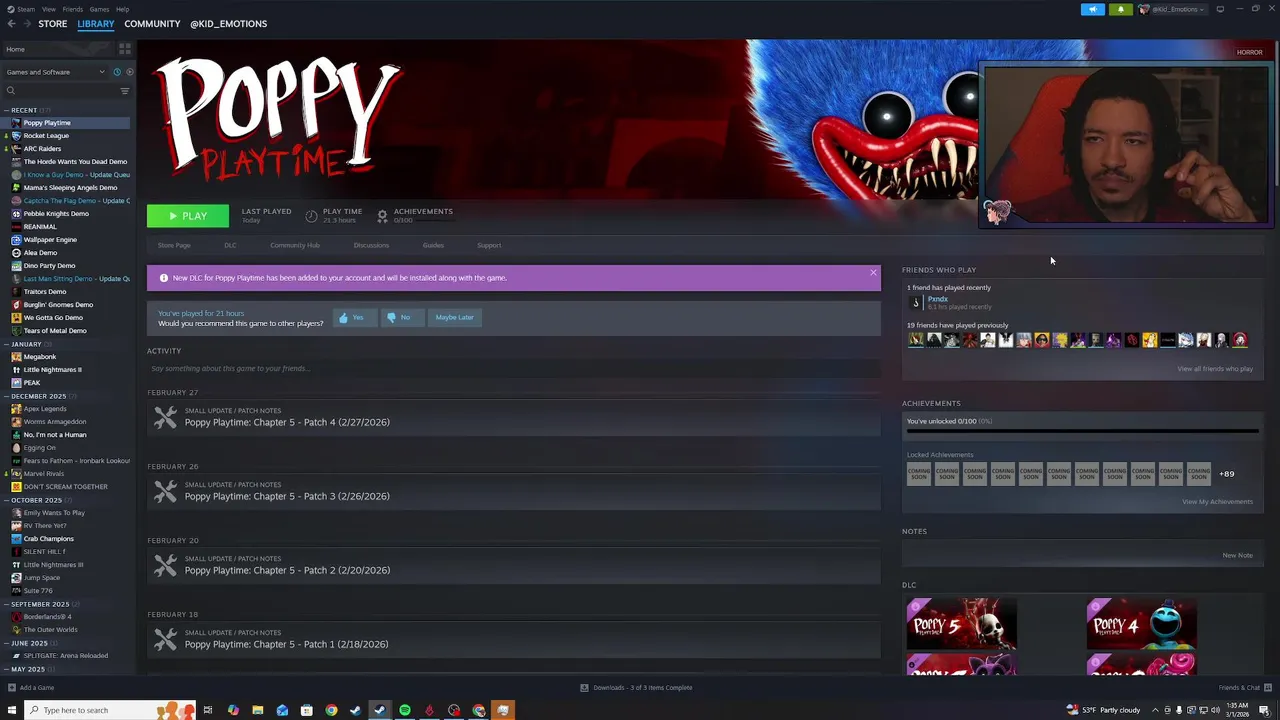The image size is (1280, 720).
Task: Click the activity post input field
Action: click(514, 368)
